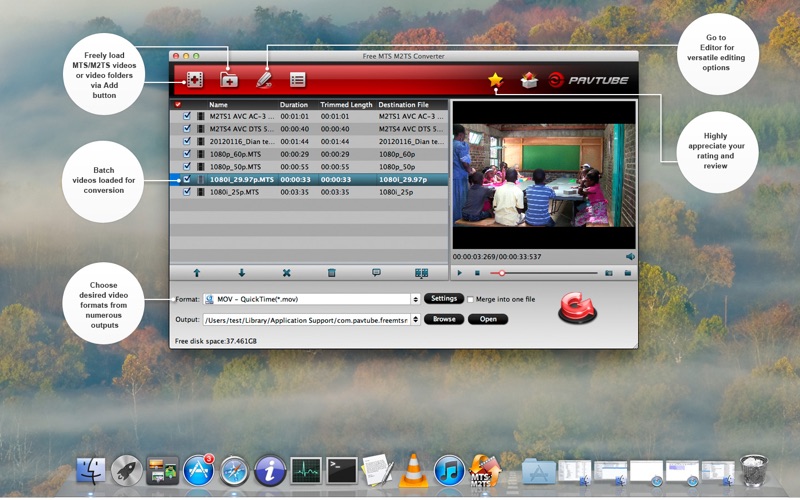The image size is (800, 500).
Task: Click the yellow star rating icon
Action: [495, 80]
